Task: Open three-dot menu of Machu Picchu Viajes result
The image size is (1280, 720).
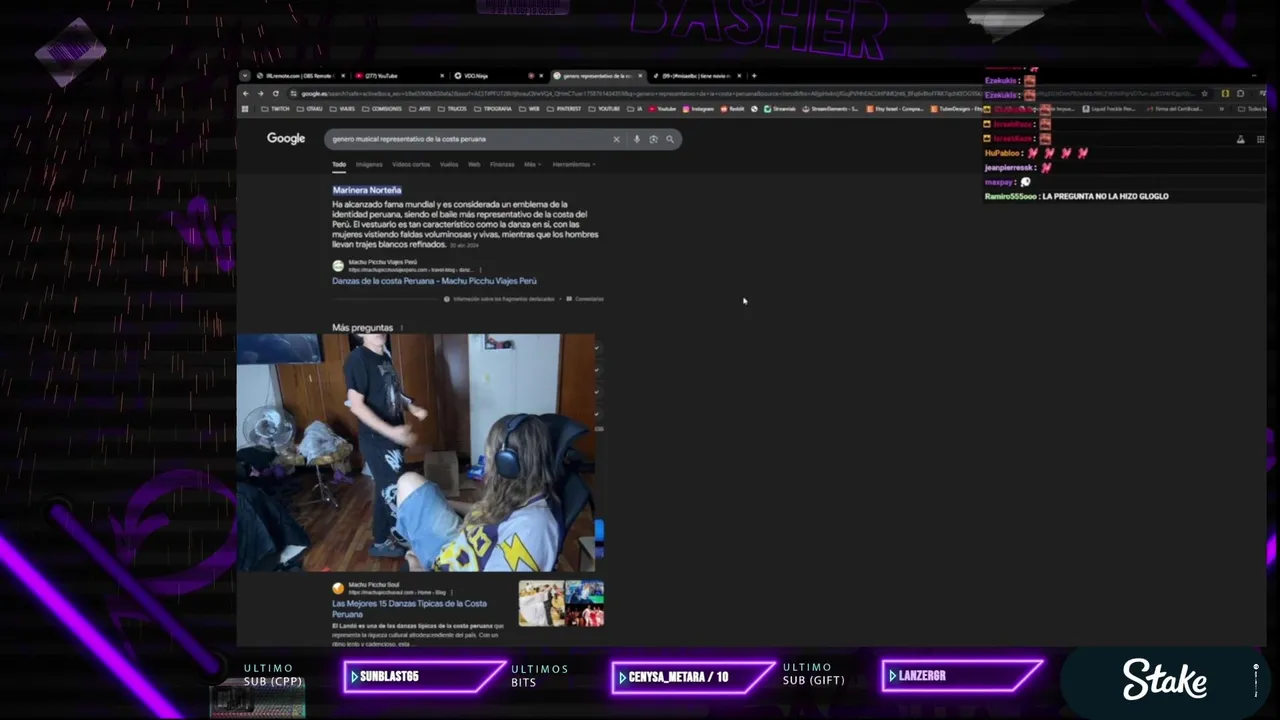Action: coord(480,270)
